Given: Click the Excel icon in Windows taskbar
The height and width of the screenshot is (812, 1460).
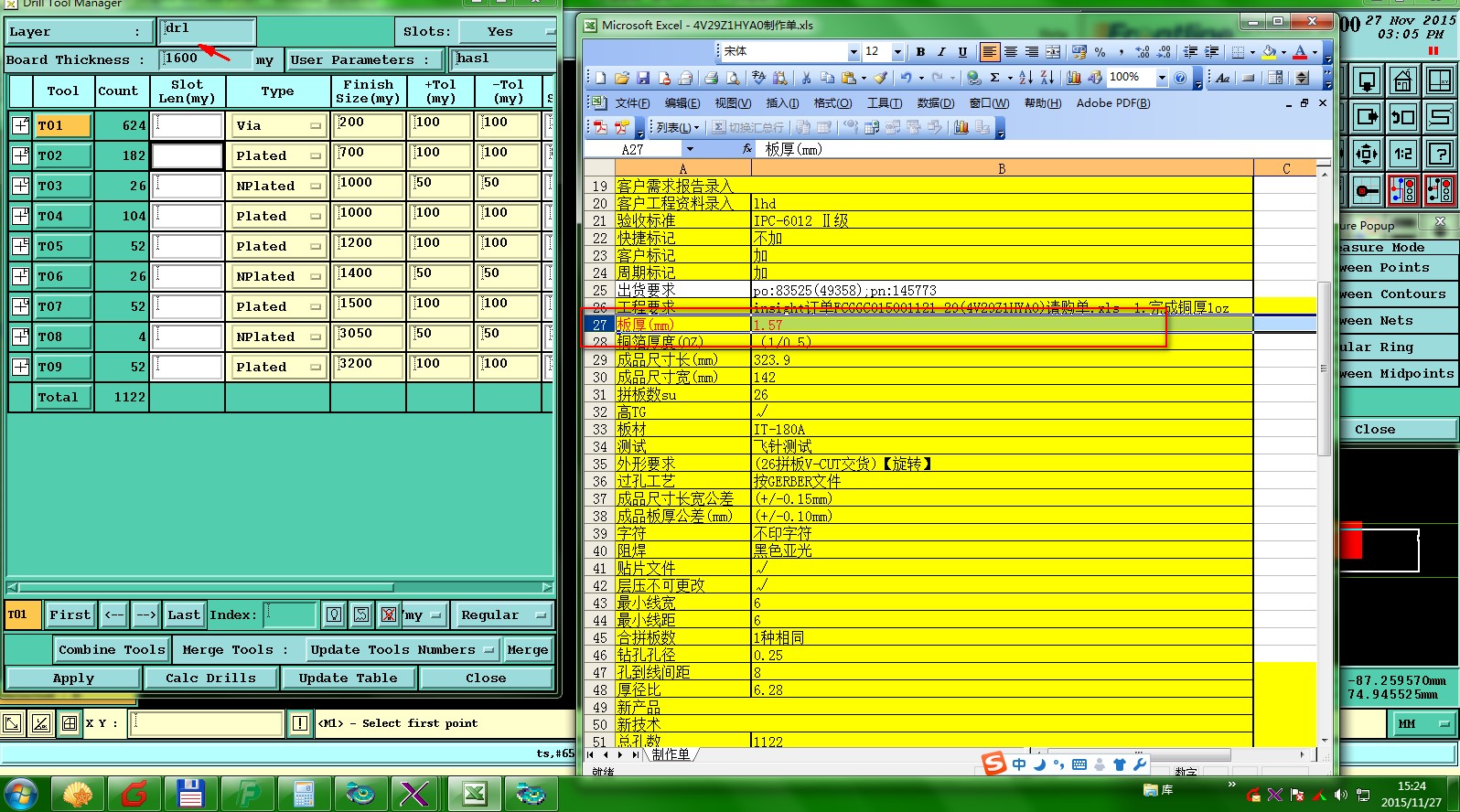Looking at the screenshot, I should point(475,794).
